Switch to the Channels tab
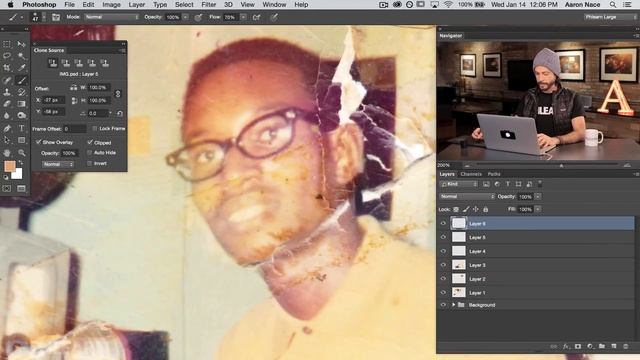 point(471,174)
